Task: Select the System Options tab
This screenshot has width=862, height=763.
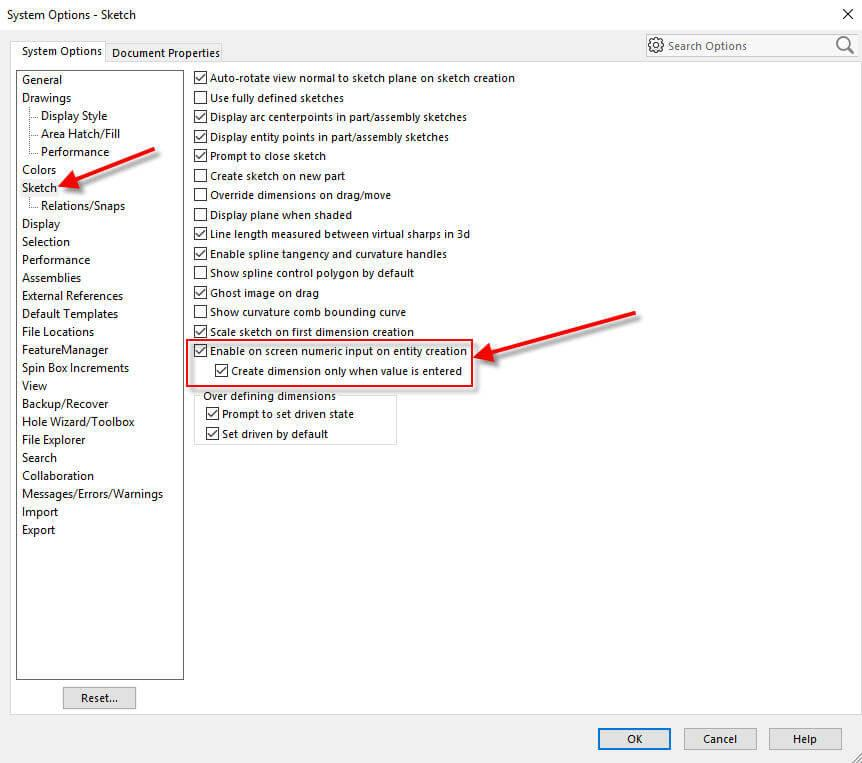Action: [62, 51]
